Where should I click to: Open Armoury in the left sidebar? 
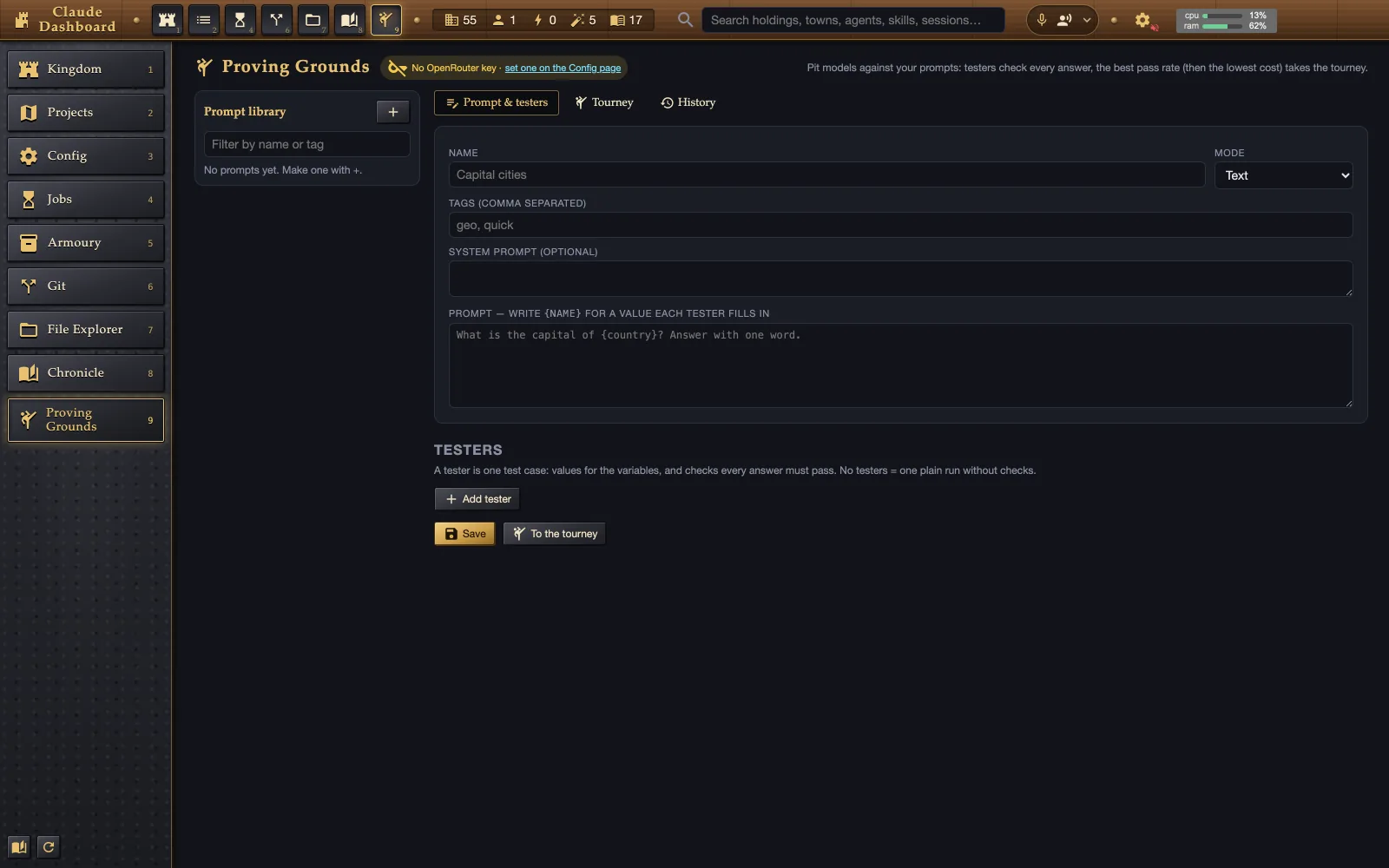(x=86, y=243)
